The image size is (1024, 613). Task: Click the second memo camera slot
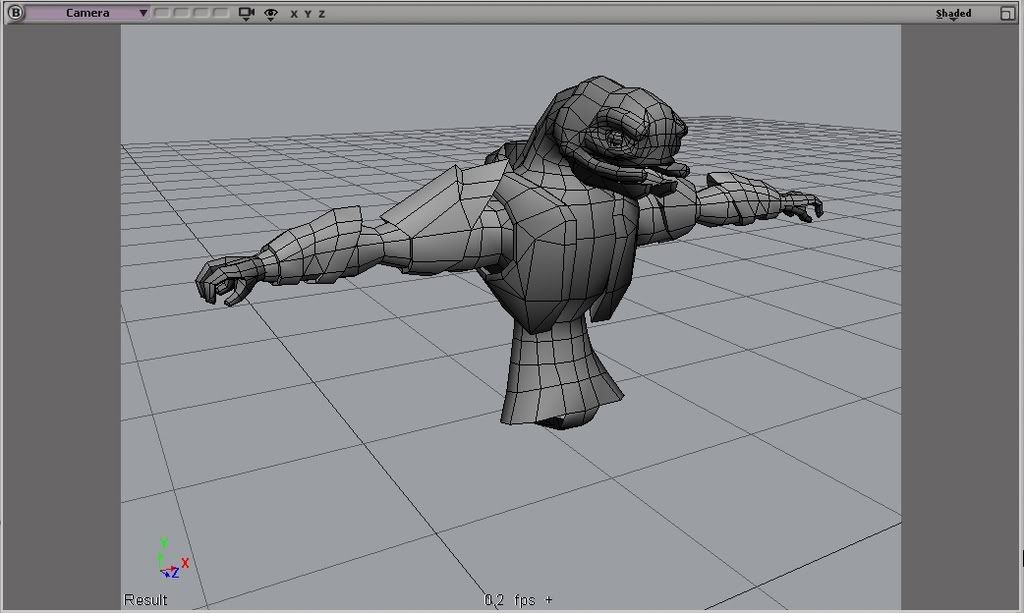(182, 12)
